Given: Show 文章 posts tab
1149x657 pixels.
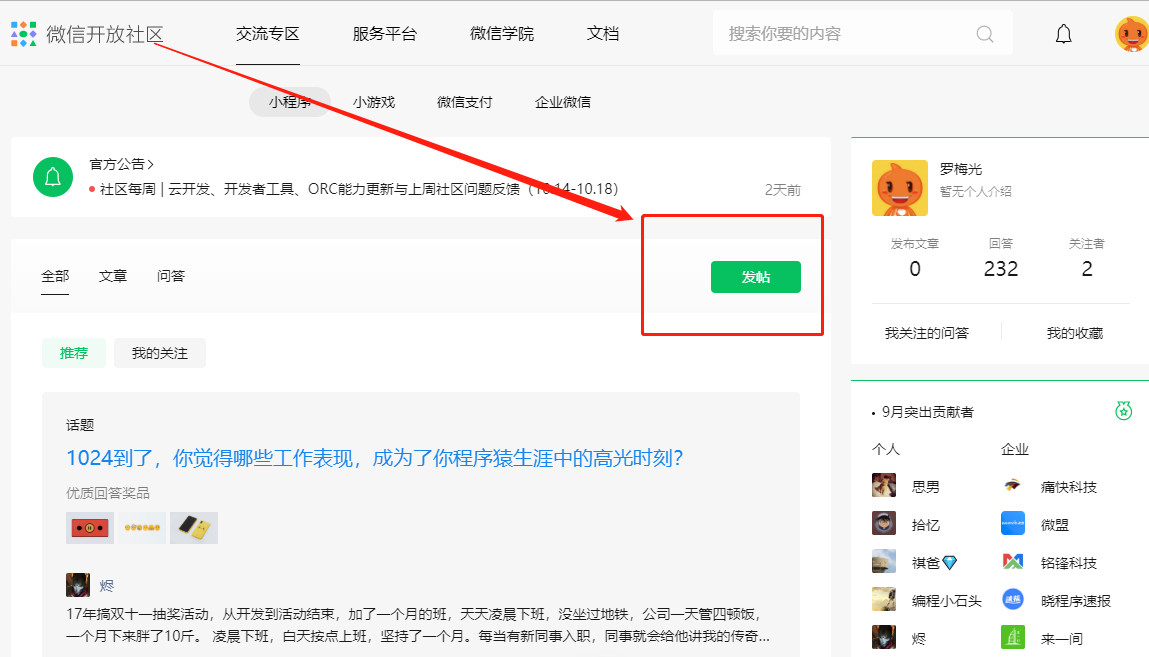Looking at the screenshot, I should [x=113, y=276].
